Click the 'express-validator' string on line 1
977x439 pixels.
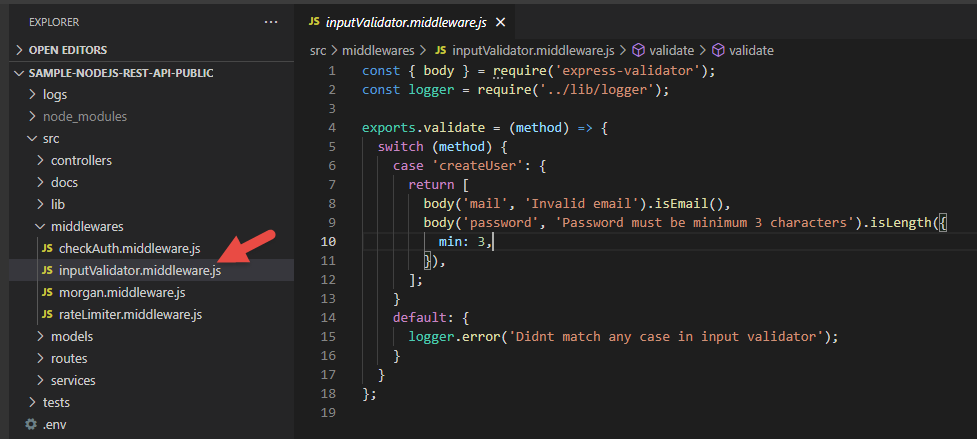(628, 70)
